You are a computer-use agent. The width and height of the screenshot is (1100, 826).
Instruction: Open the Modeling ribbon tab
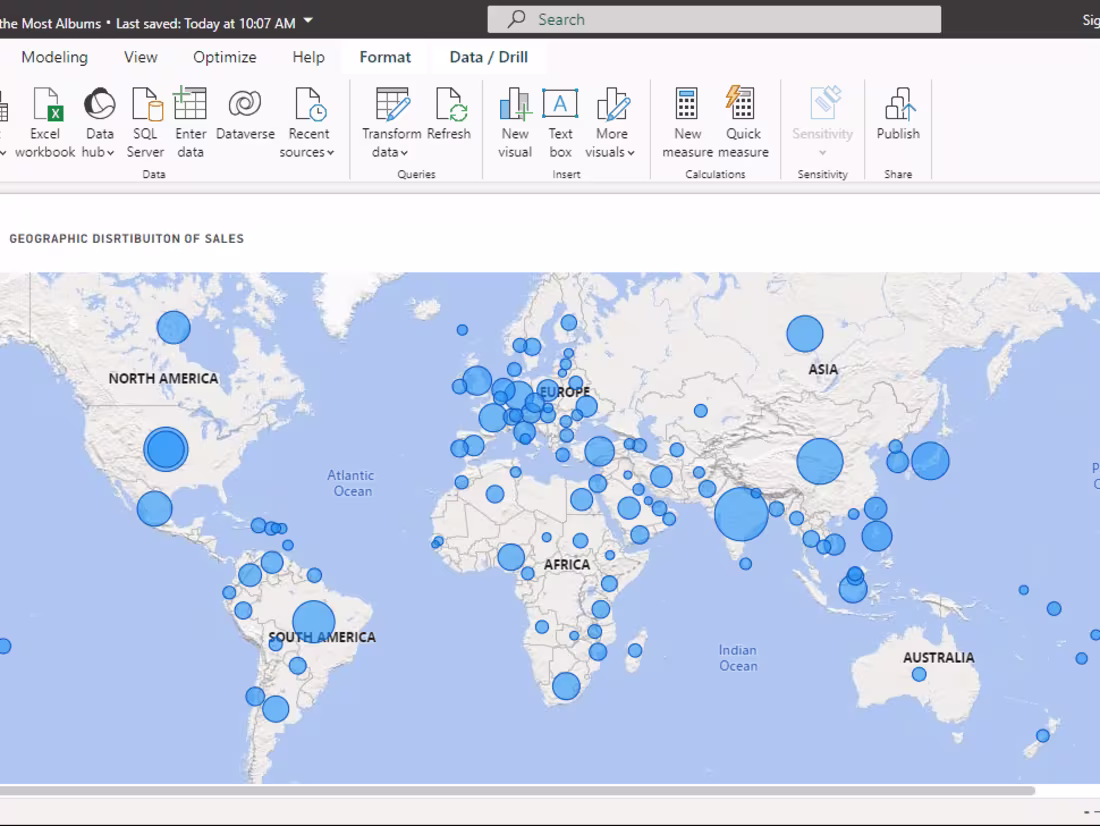tap(55, 57)
